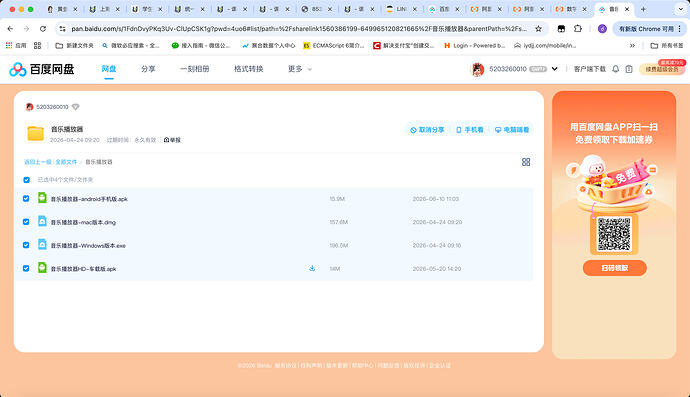The image size is (690, 397).
Task: Click the Baidu Netdisk logo
Action: coord(42,69)
